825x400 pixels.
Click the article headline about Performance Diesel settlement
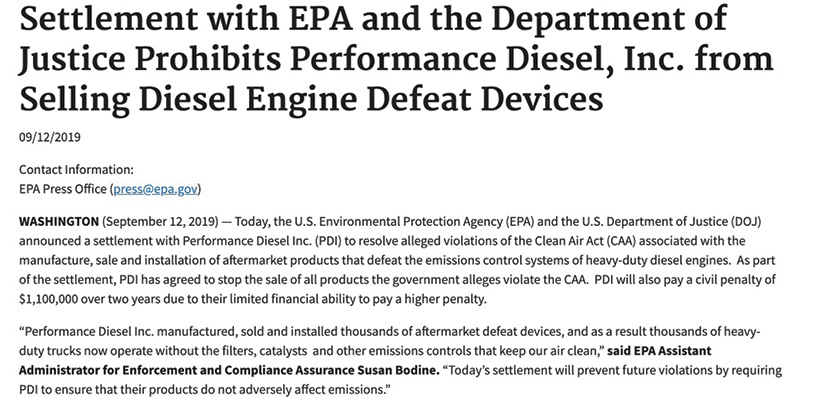[396, 58]
